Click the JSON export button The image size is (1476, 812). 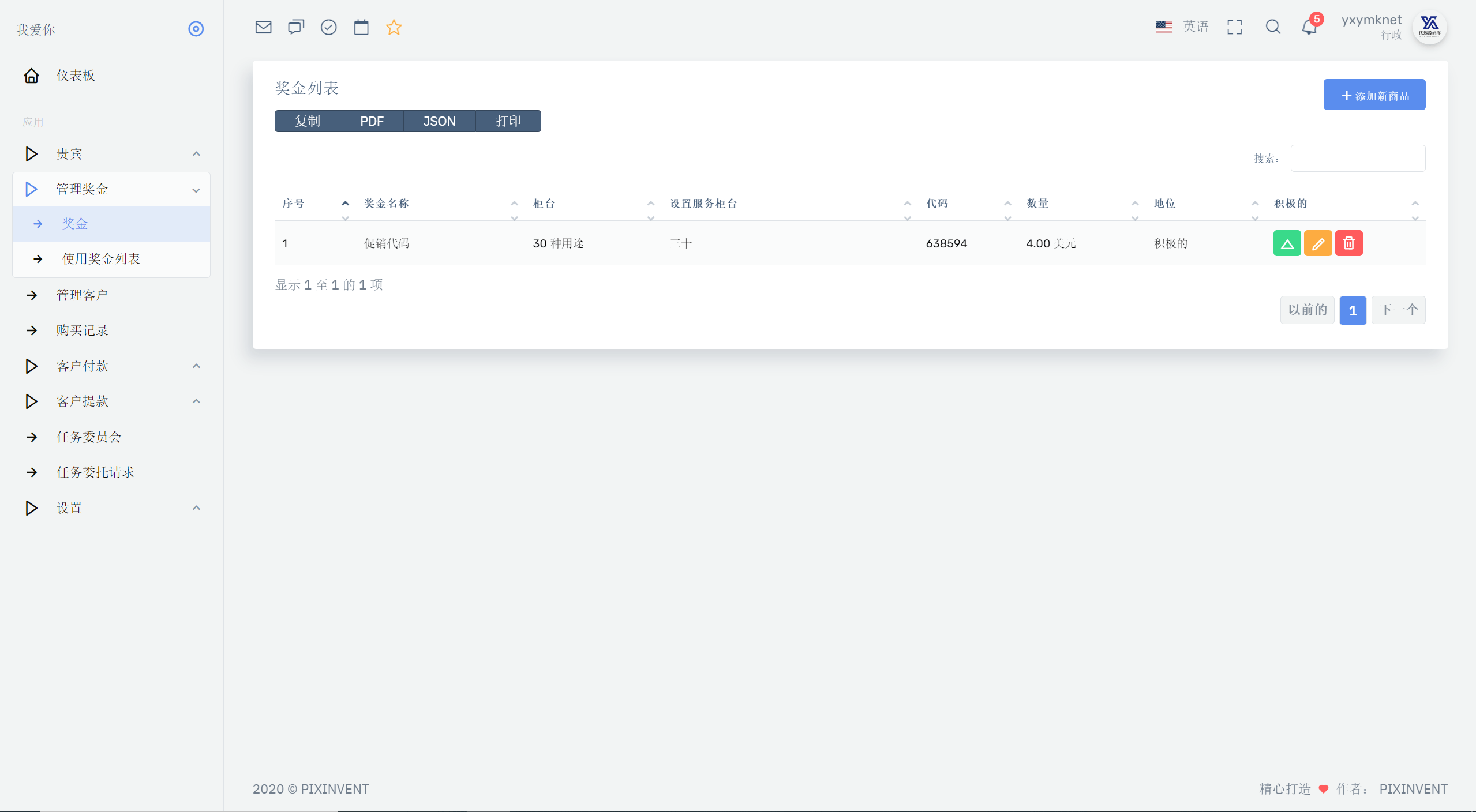(438, 121)
